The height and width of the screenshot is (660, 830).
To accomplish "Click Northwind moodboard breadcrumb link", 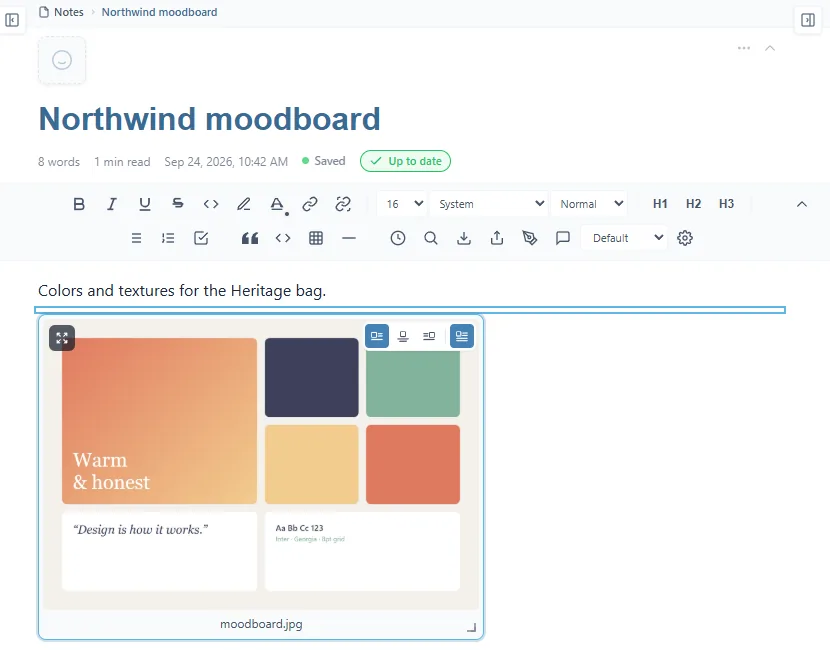I will (159, 12).
